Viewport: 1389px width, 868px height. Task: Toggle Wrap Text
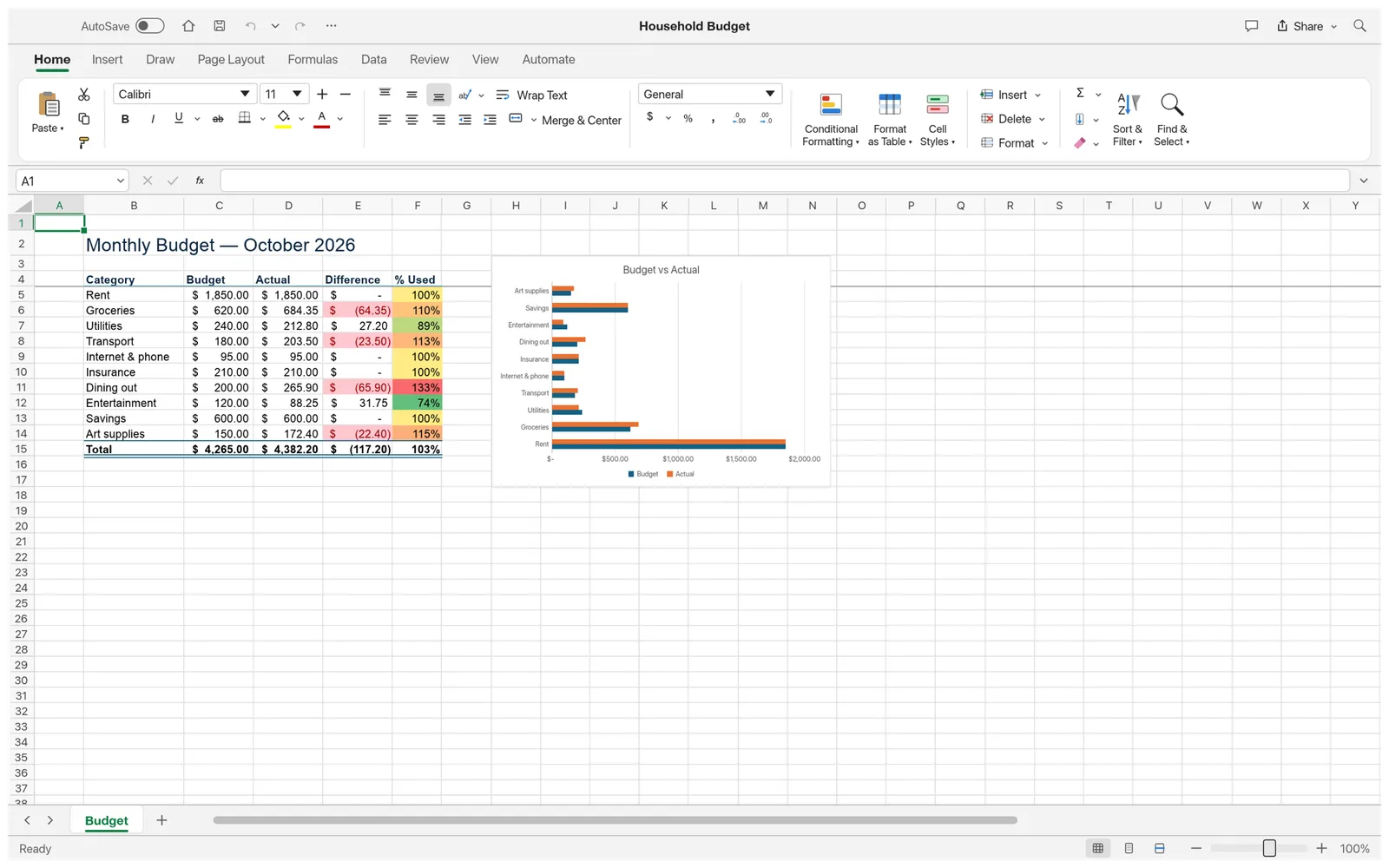tap(531, 95)
